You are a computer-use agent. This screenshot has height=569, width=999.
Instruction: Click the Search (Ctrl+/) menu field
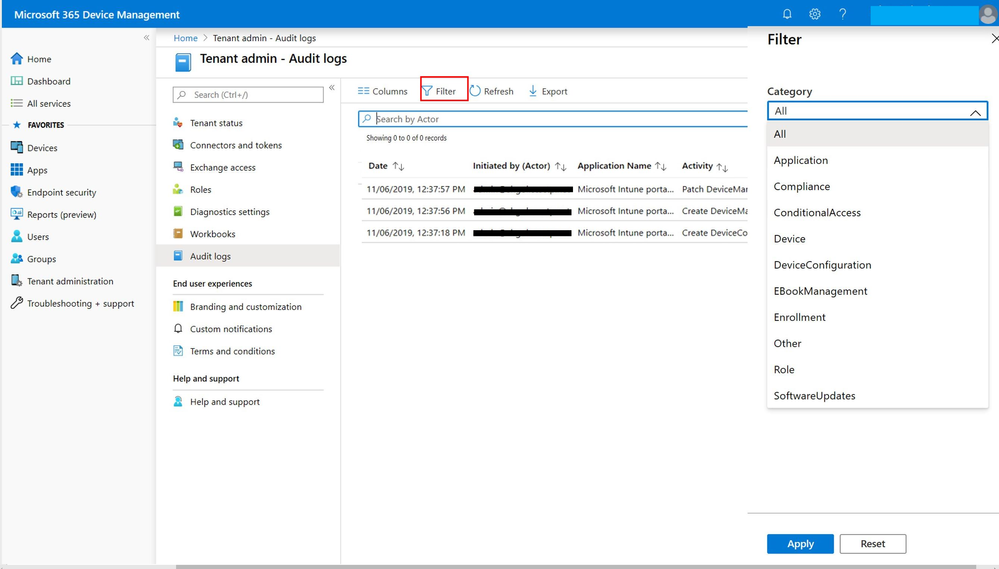pyautogui.click(x=248, y=94)
